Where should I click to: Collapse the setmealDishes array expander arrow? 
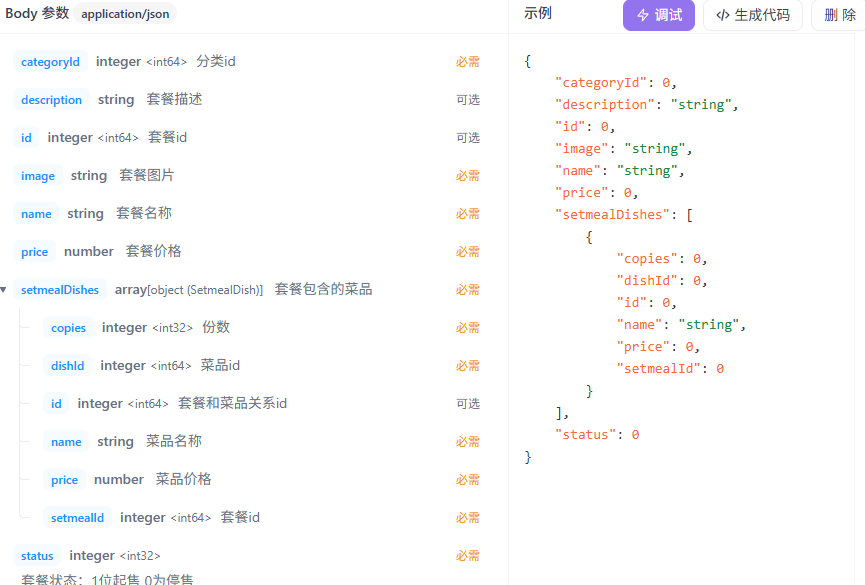[x=3, y=290]
